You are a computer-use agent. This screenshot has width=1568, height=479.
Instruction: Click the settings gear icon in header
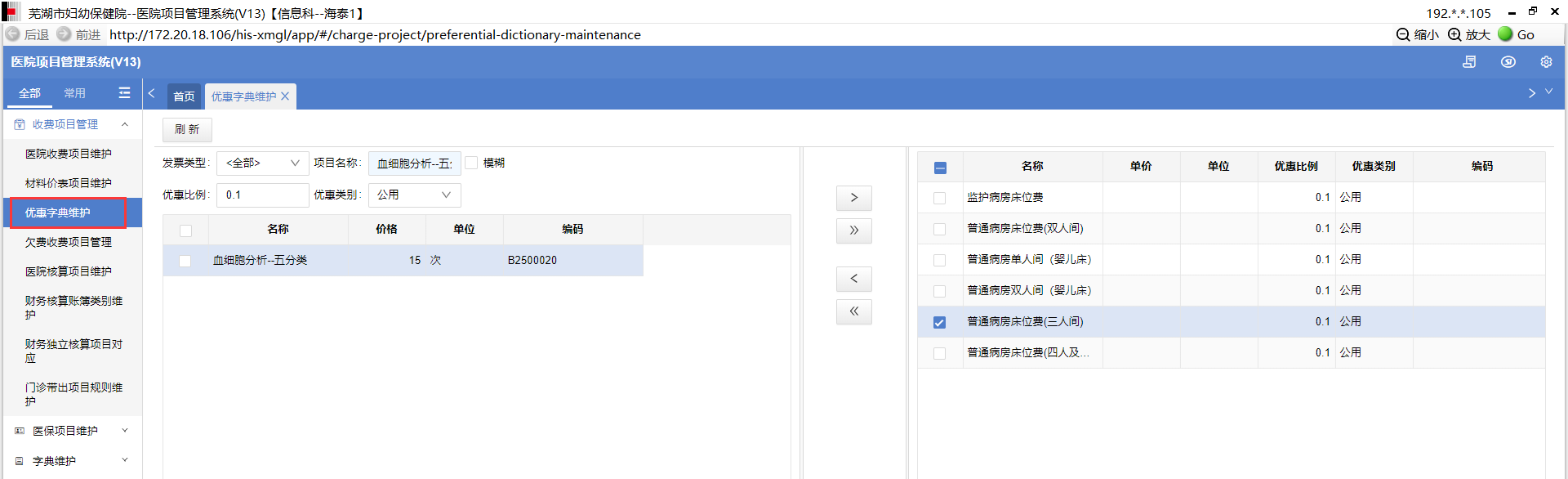[x=1546, y=62]
